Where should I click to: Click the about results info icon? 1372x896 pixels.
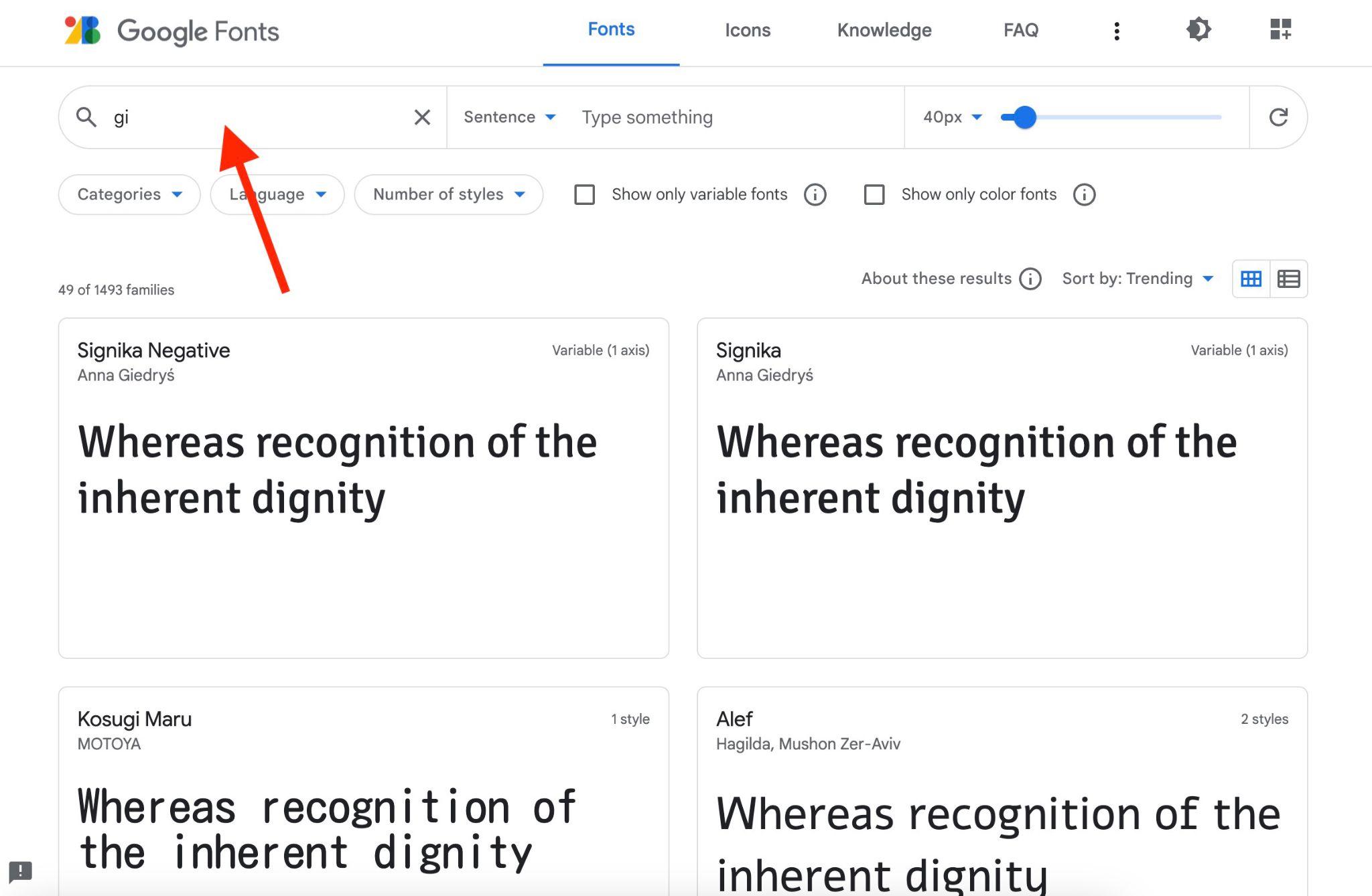(1031, 278)
